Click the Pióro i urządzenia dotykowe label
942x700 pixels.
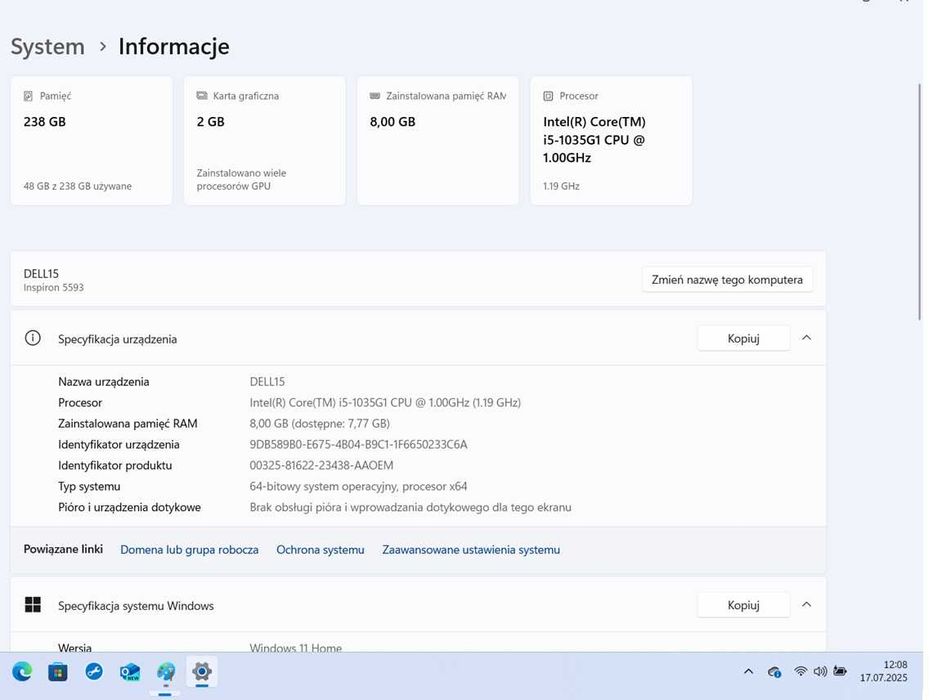[130, 507]
